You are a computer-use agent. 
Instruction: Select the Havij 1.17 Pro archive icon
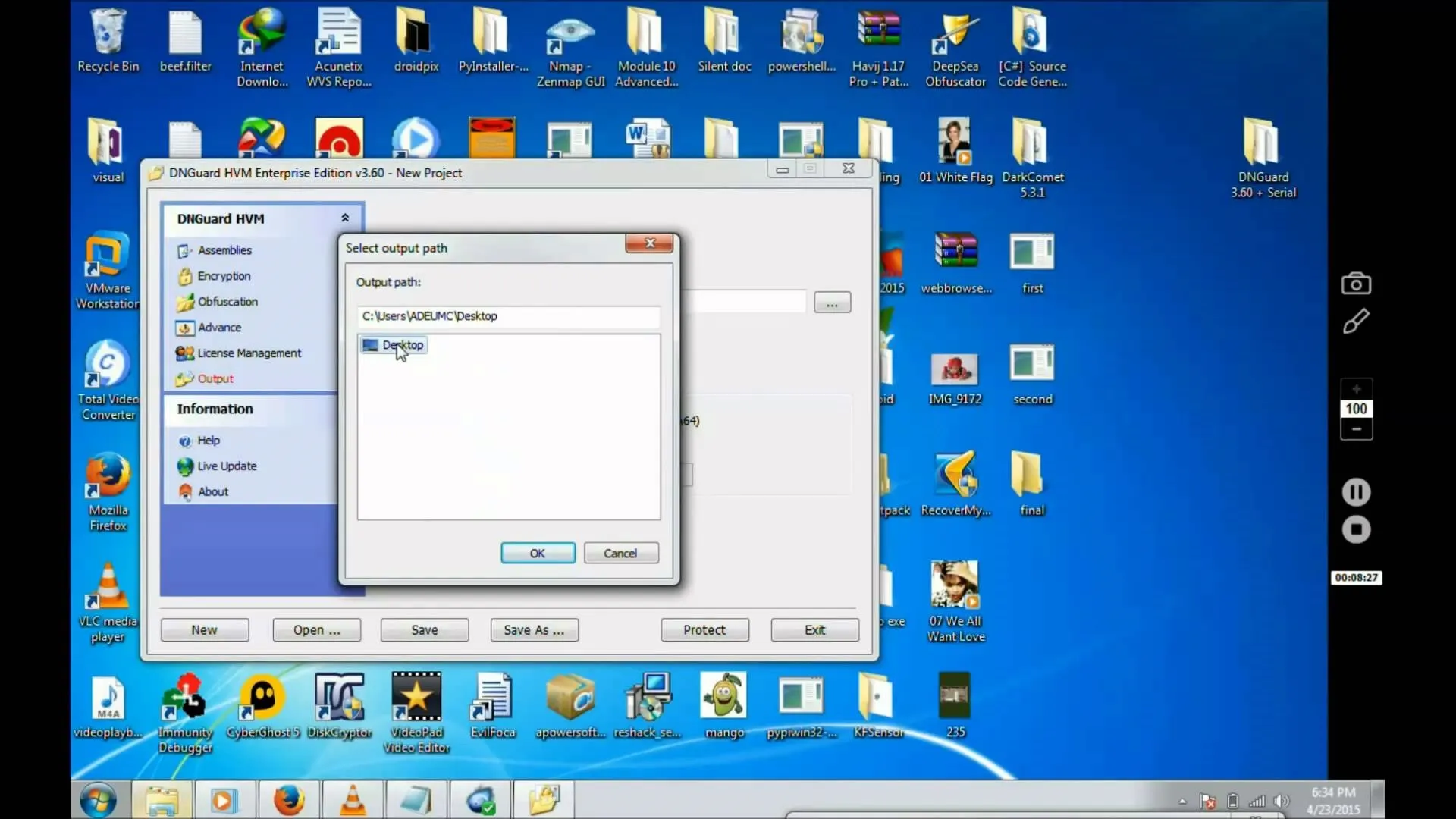tap(878, 49)
